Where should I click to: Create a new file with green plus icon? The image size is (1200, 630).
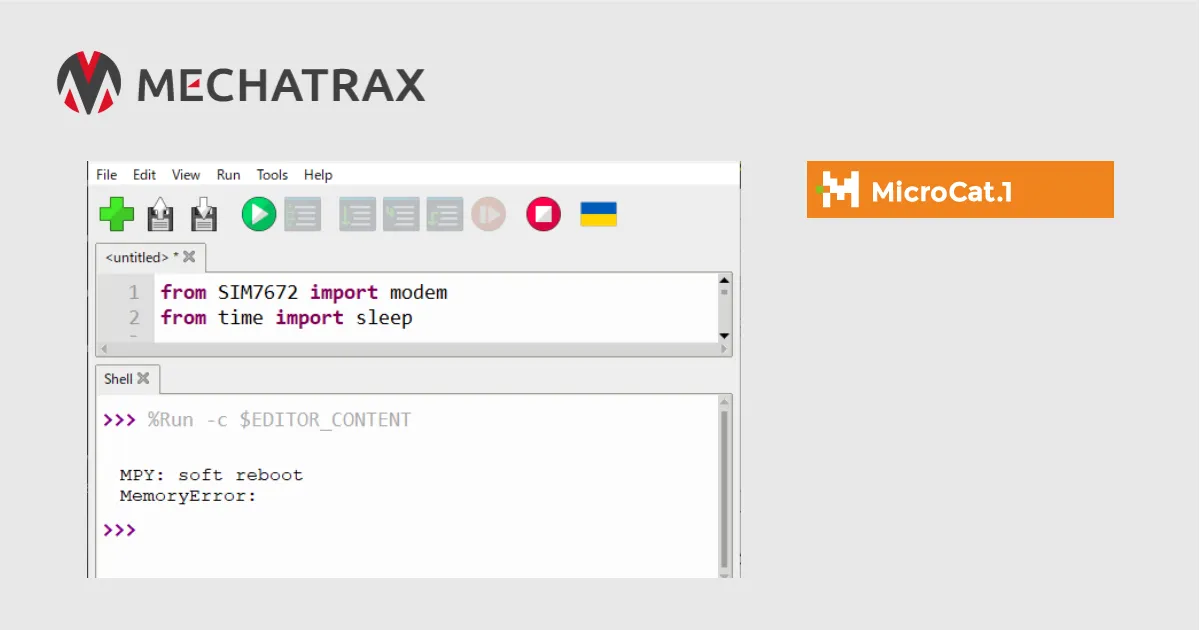point(116,214)
